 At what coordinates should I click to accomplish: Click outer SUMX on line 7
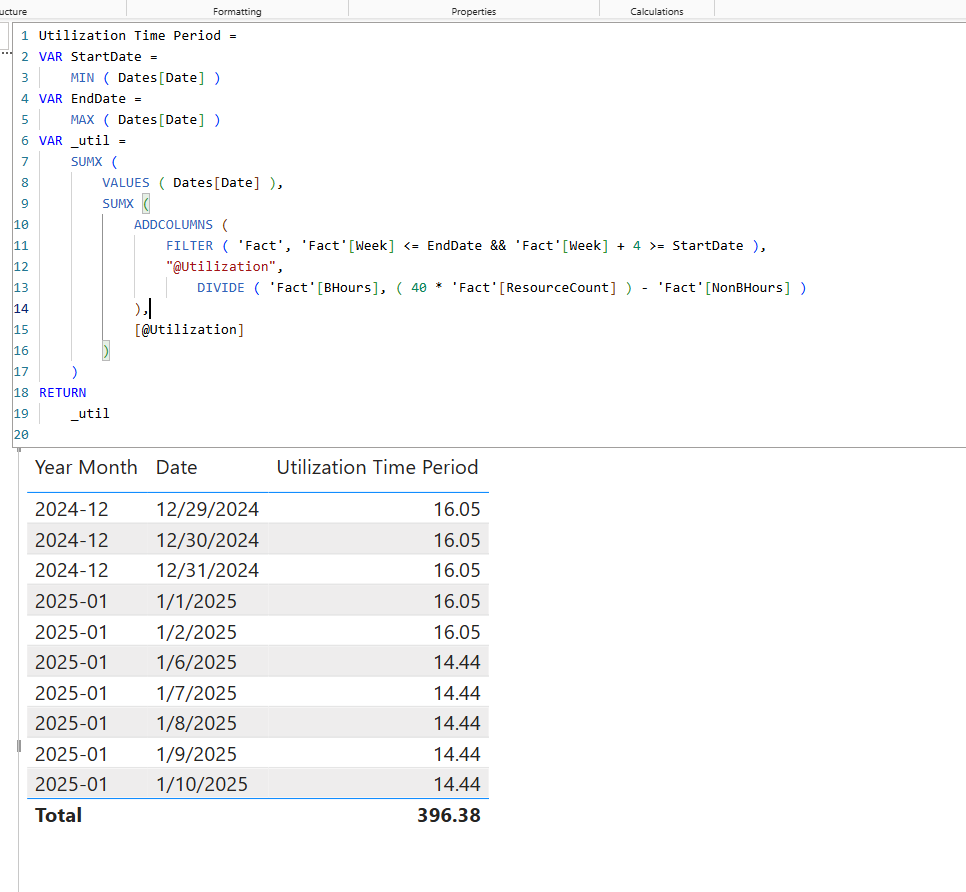(x=86, y=161)
